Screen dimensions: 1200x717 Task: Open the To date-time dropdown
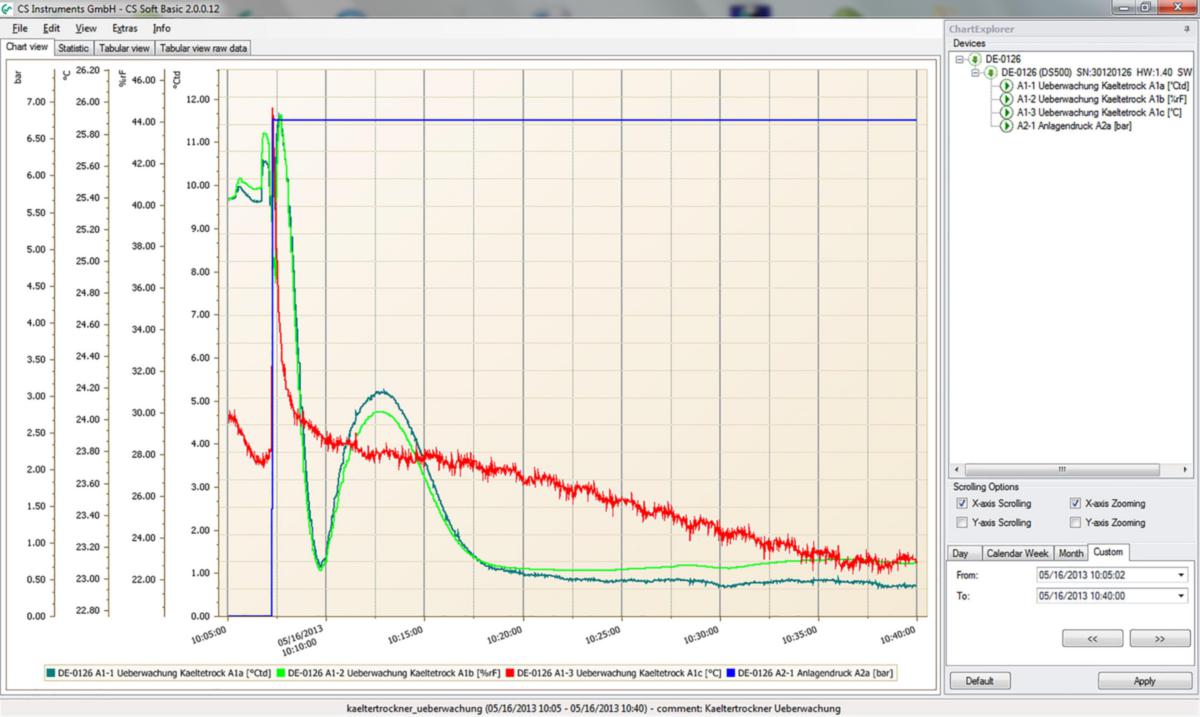click(x=1181, y=596)
